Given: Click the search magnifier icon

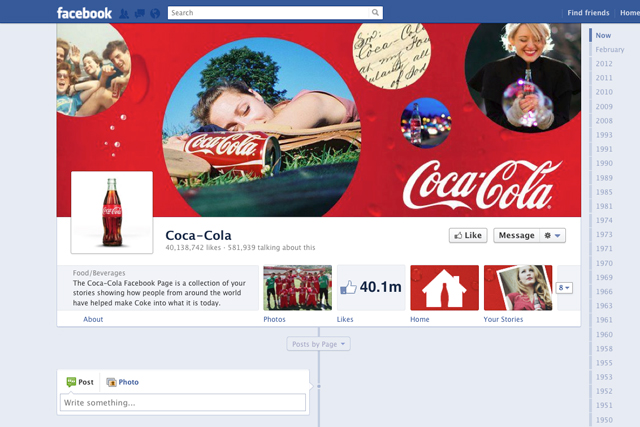Looking at the screenshot, I should point(375,13).
